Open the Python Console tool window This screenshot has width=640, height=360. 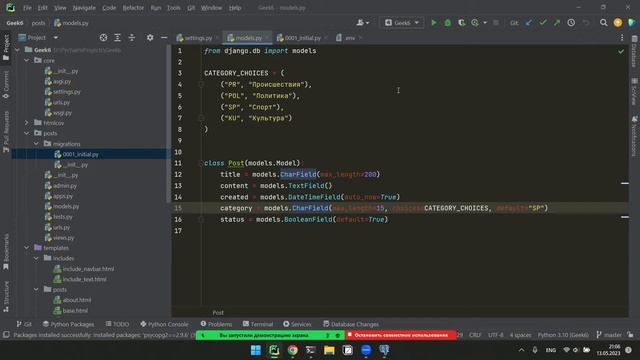[x=164, y=324]
